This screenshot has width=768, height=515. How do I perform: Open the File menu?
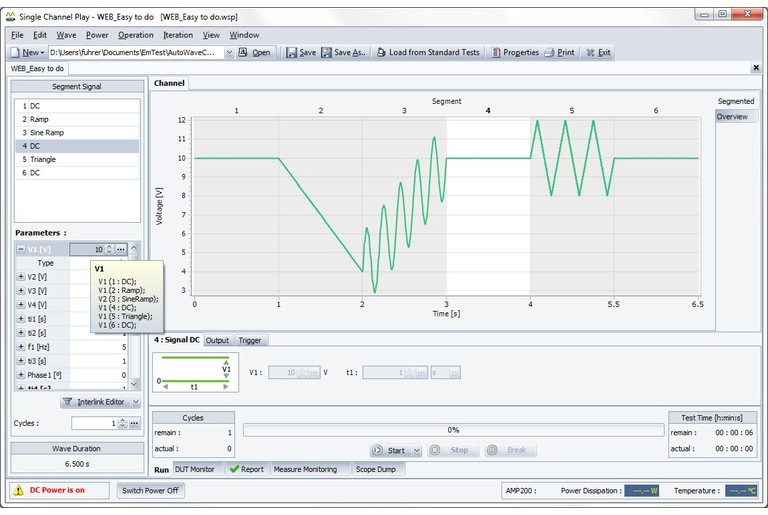tap(17, 35)
